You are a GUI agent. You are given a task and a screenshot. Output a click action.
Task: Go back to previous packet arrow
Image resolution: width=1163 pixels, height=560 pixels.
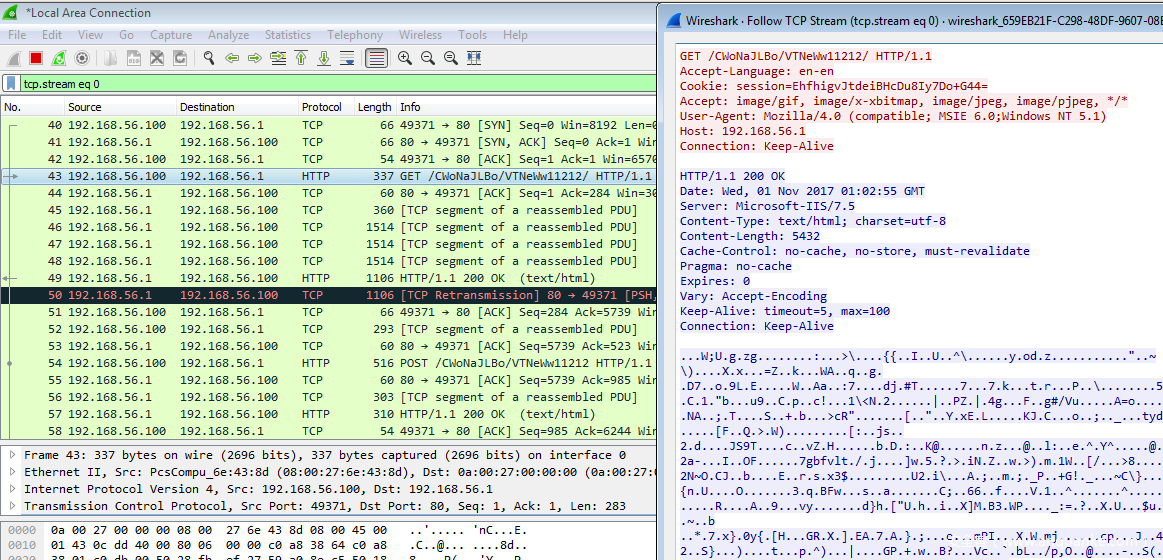click(x=232, y=59)
